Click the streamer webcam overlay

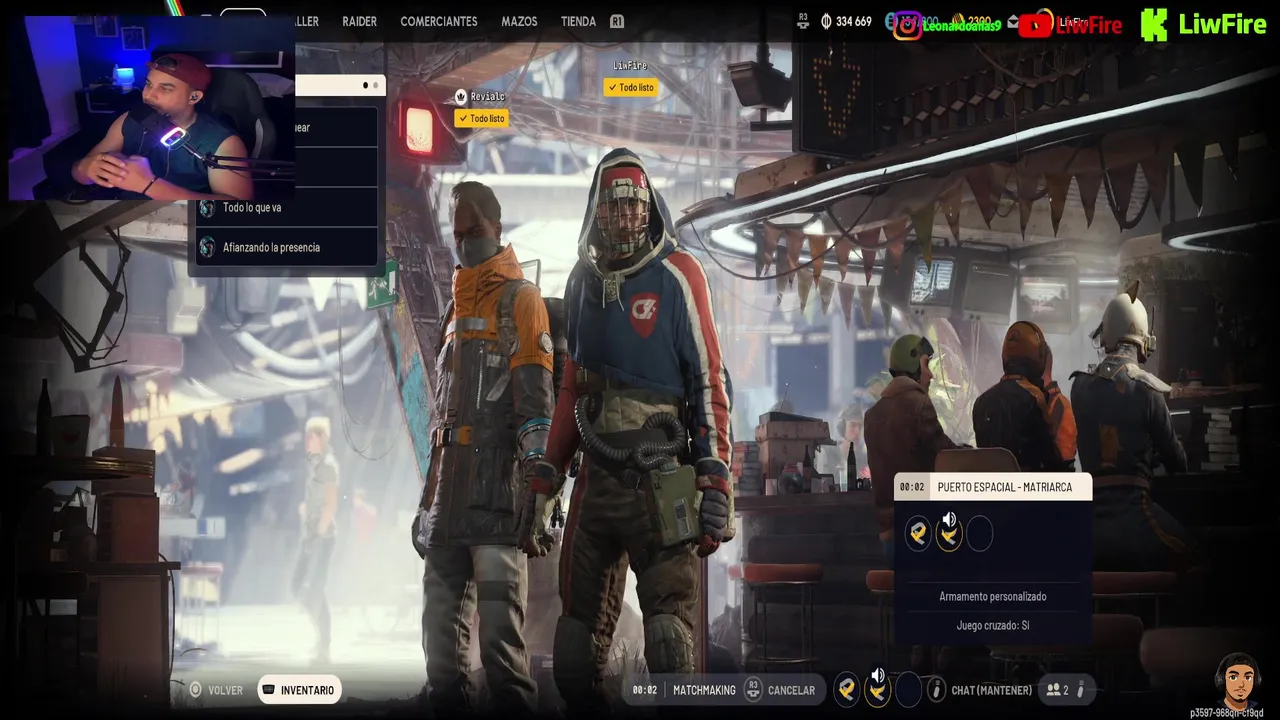[152, 107]
